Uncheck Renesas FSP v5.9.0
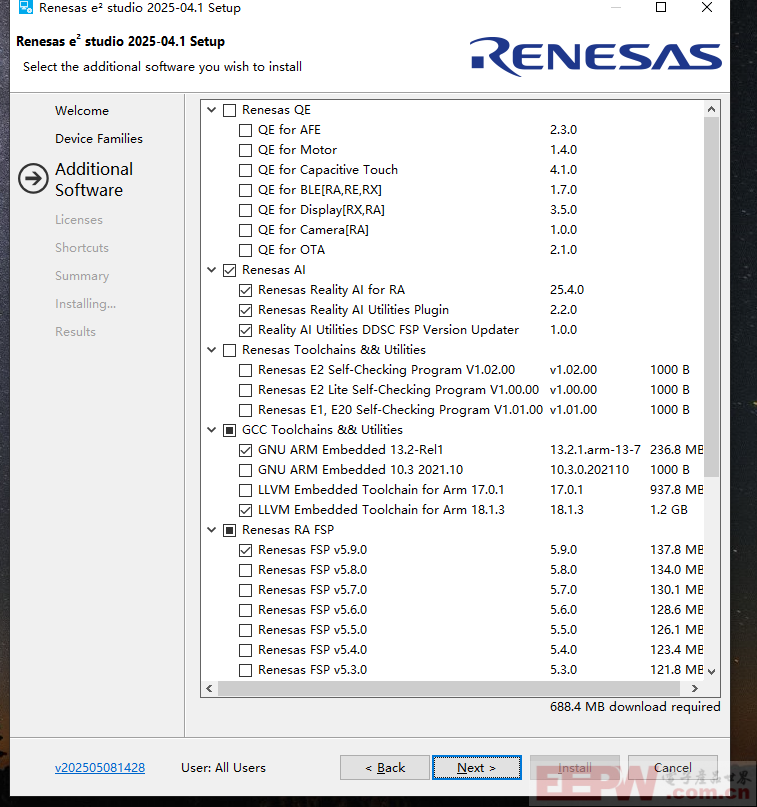757x807 pixels. (x=245, y=551)
